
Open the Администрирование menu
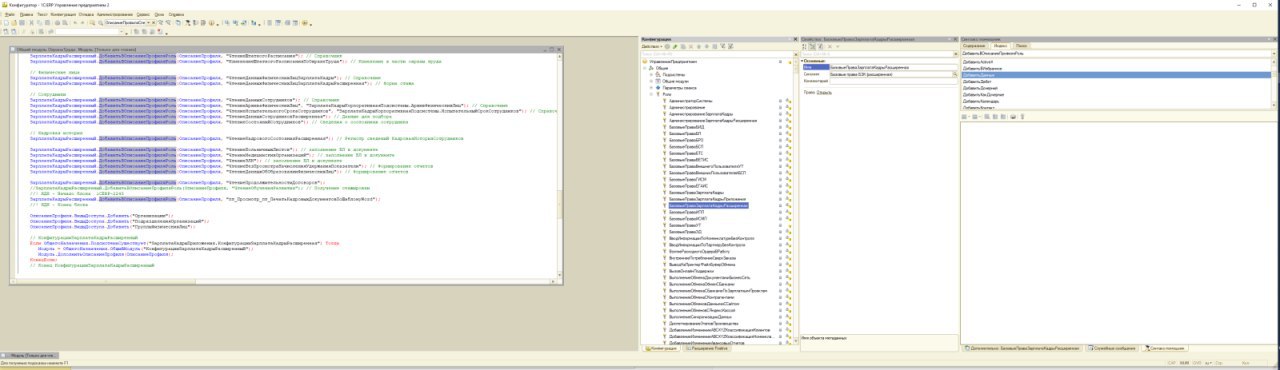tap(115, 15)
